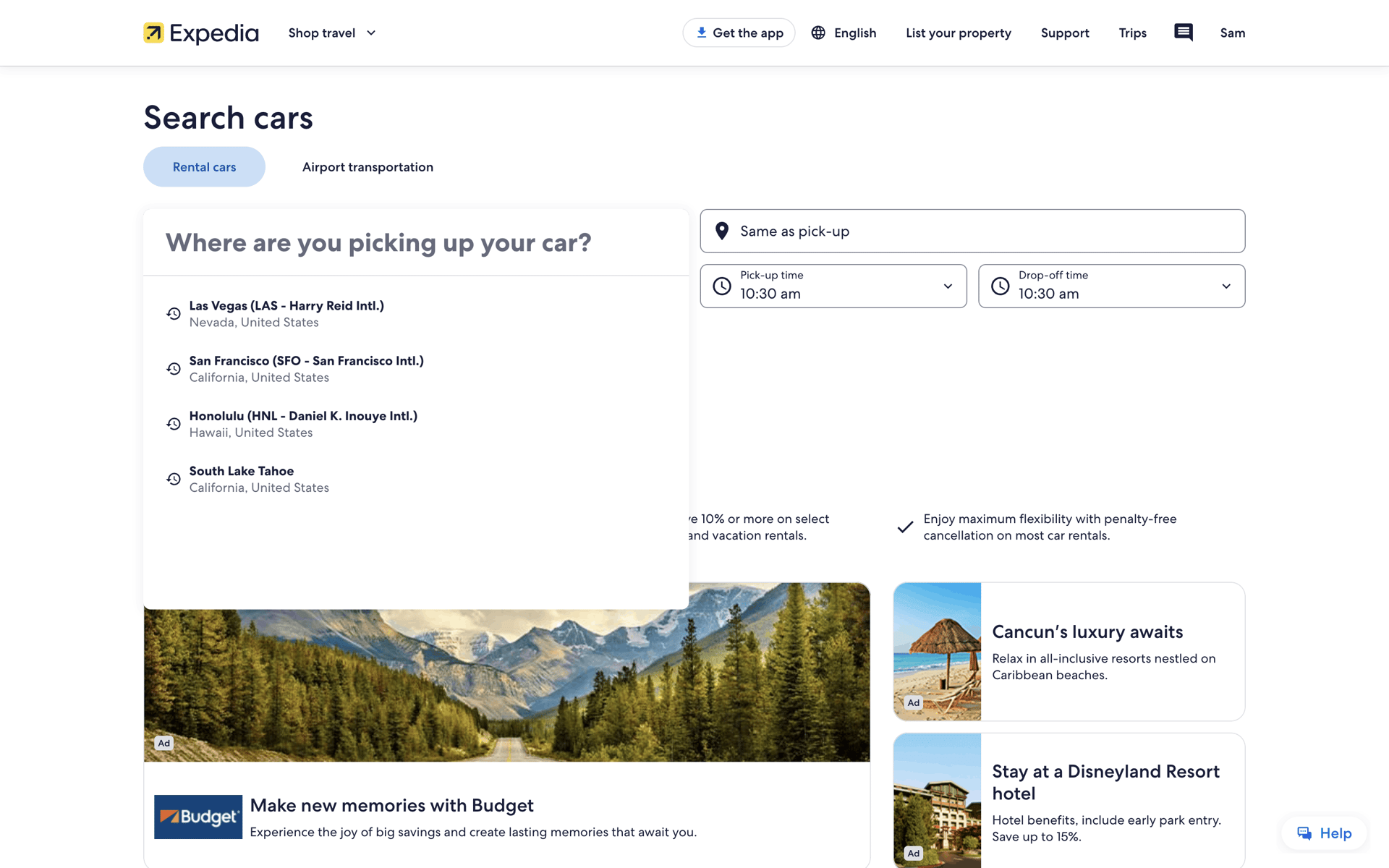Open the Support link
The height and width of the screenshot is (868, 1389).
[1065, 33]
